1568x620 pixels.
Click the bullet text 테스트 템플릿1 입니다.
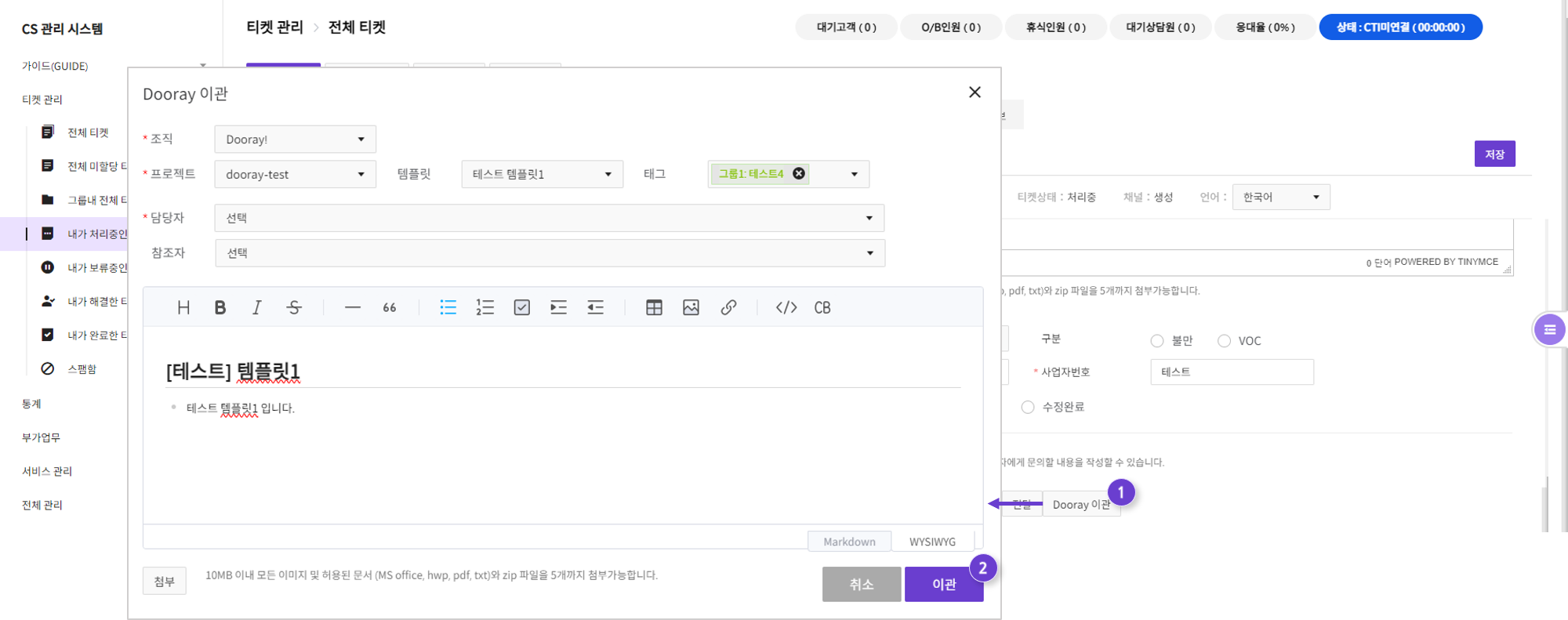point(241,408)
